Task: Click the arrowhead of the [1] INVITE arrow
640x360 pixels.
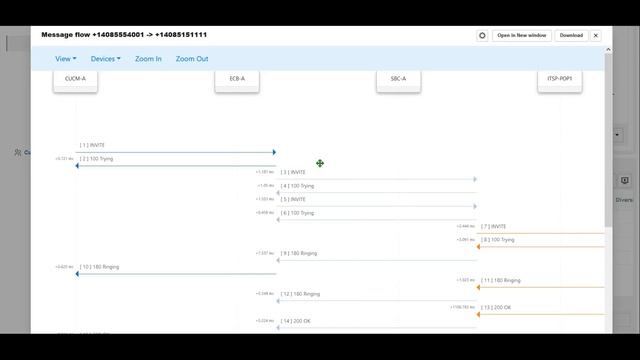Action: pos(274,152)
